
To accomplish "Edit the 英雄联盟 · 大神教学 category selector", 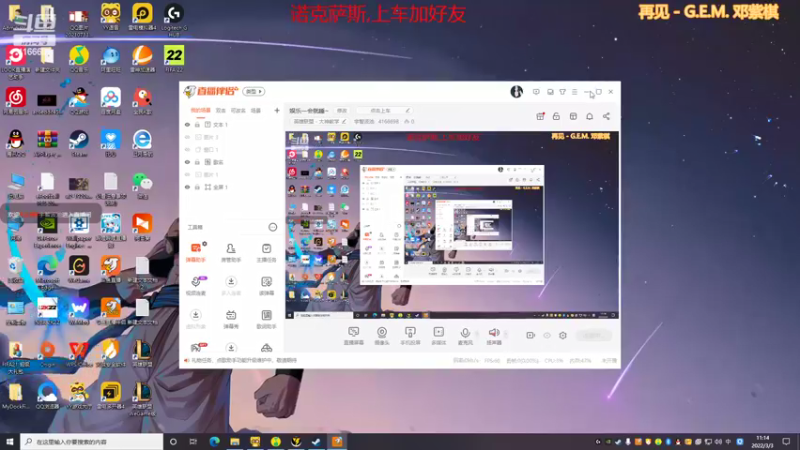I will pos(319,121).
